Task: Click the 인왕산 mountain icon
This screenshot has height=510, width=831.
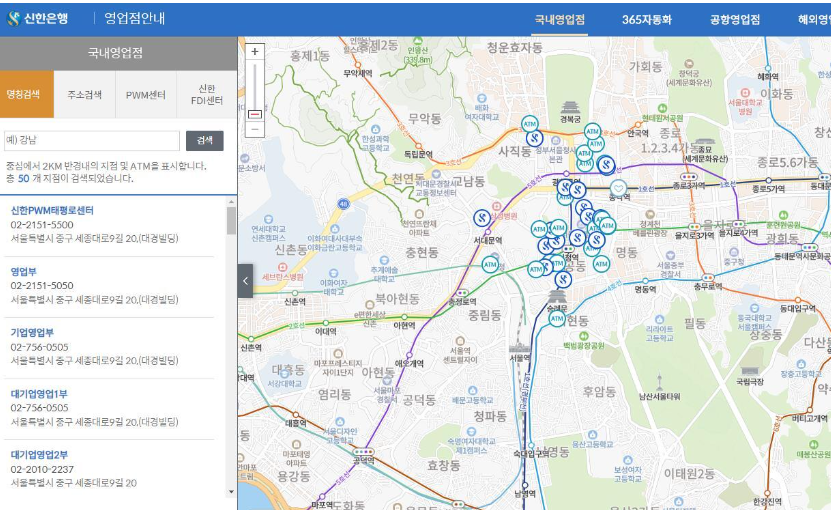Action: click(418, 41)
